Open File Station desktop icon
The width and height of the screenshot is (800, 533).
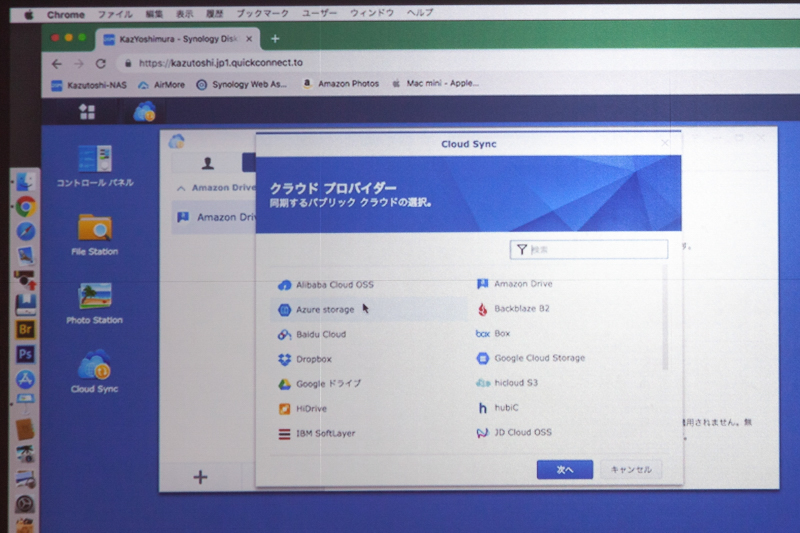click(95, 235)
